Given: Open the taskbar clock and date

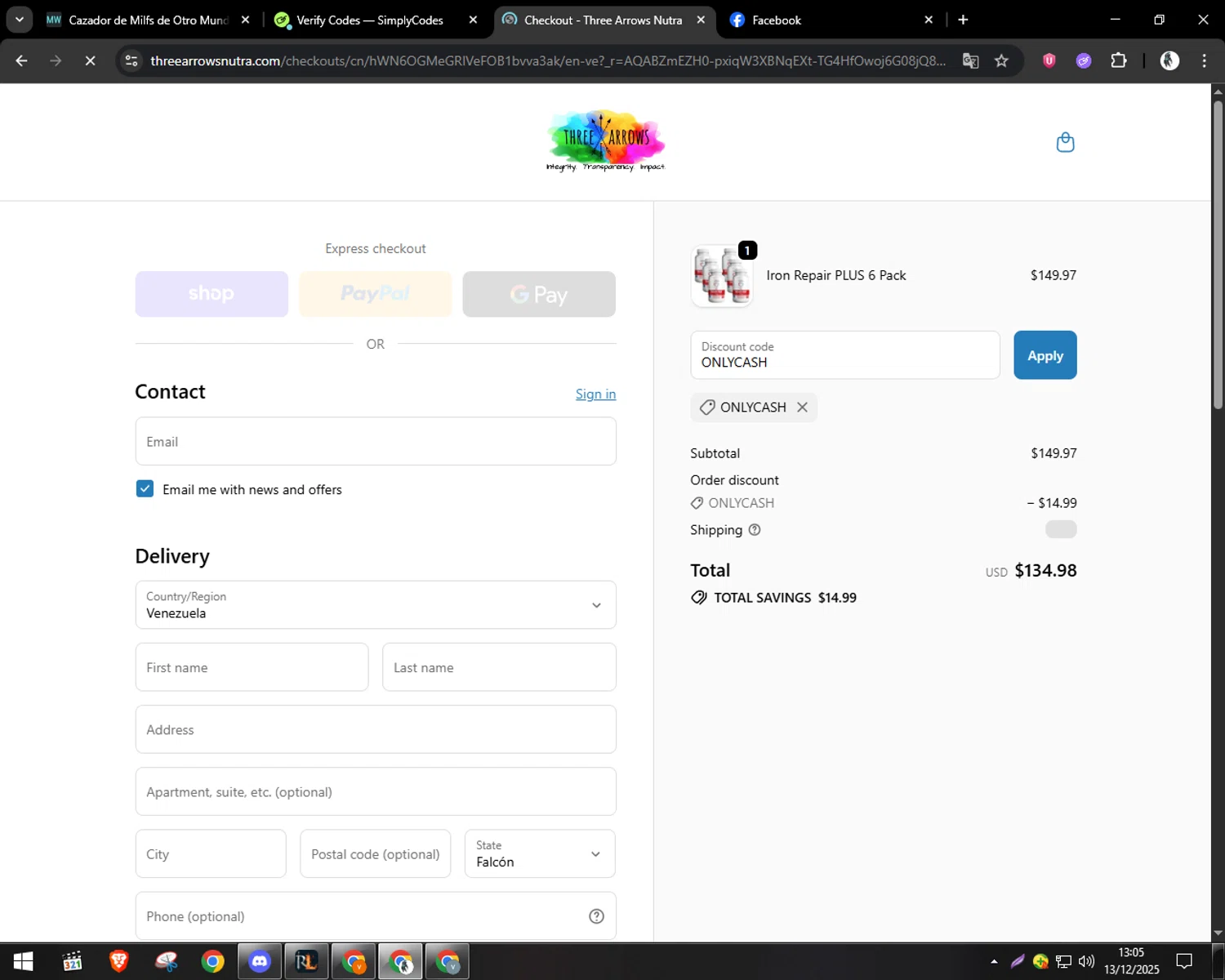Looking at the screenshot, I should (x=1131, y=961).
